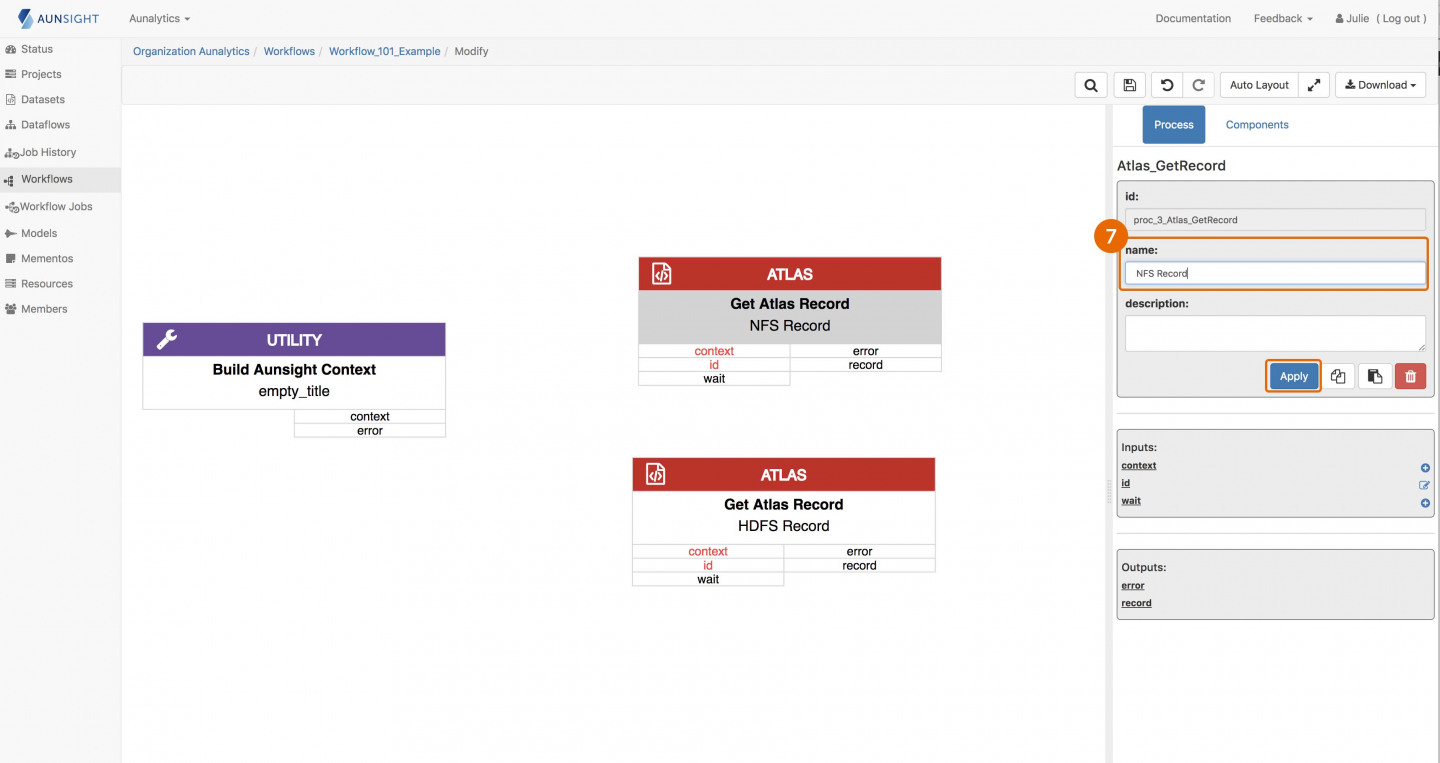Viewport: 1440px width, 763px height.
Task: Click code icon on NFS Record node
Action: point(661,274)
